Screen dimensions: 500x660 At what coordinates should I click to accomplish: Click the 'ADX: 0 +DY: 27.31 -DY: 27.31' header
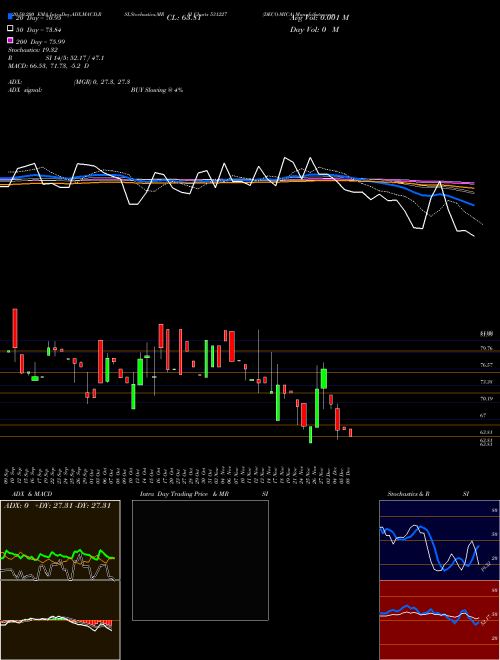pyautogui.click(x=57, y=506)
